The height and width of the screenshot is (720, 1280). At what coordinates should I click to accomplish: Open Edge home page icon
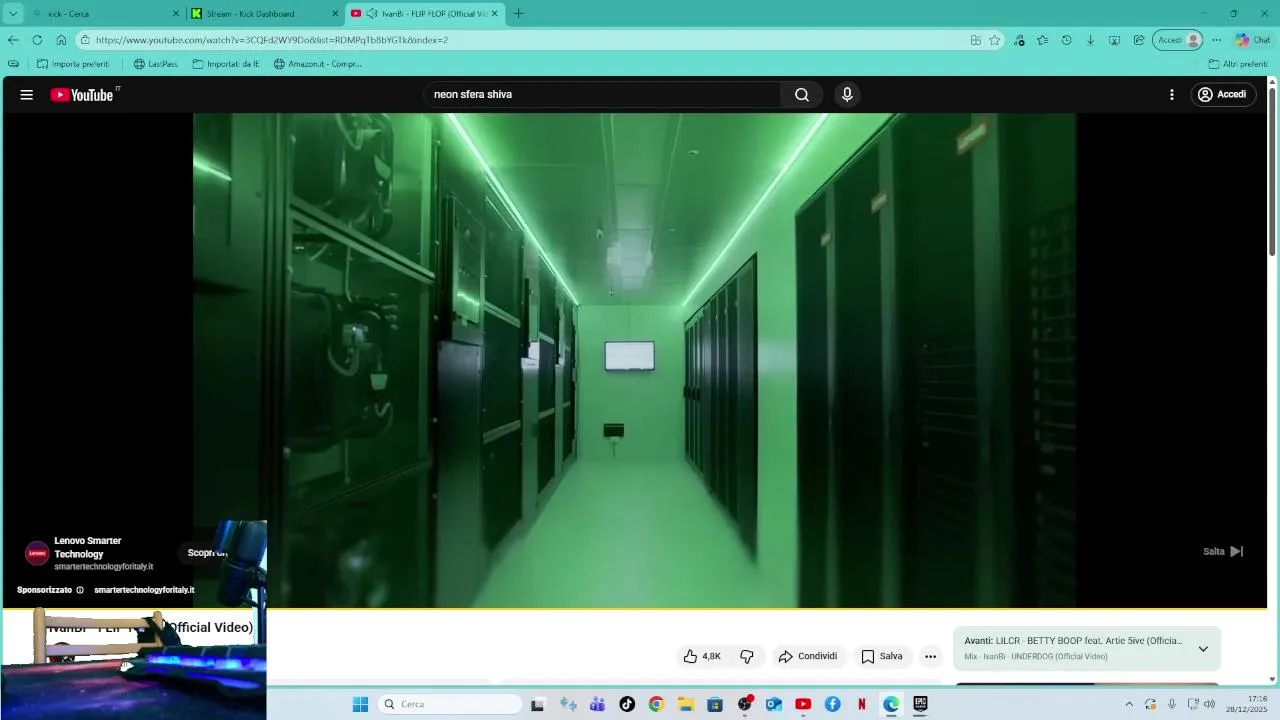pos(61,40)
